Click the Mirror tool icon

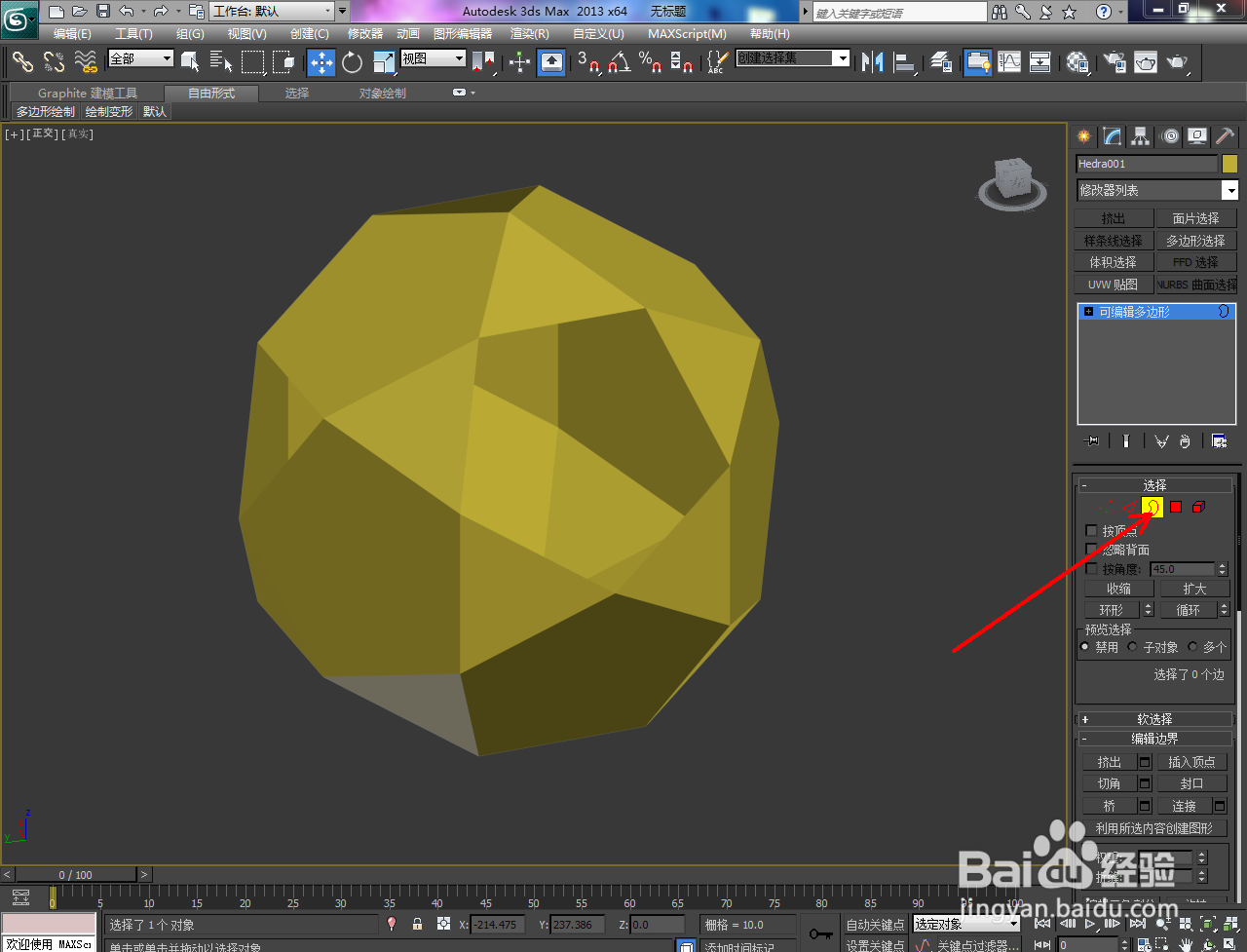(873, 62)
